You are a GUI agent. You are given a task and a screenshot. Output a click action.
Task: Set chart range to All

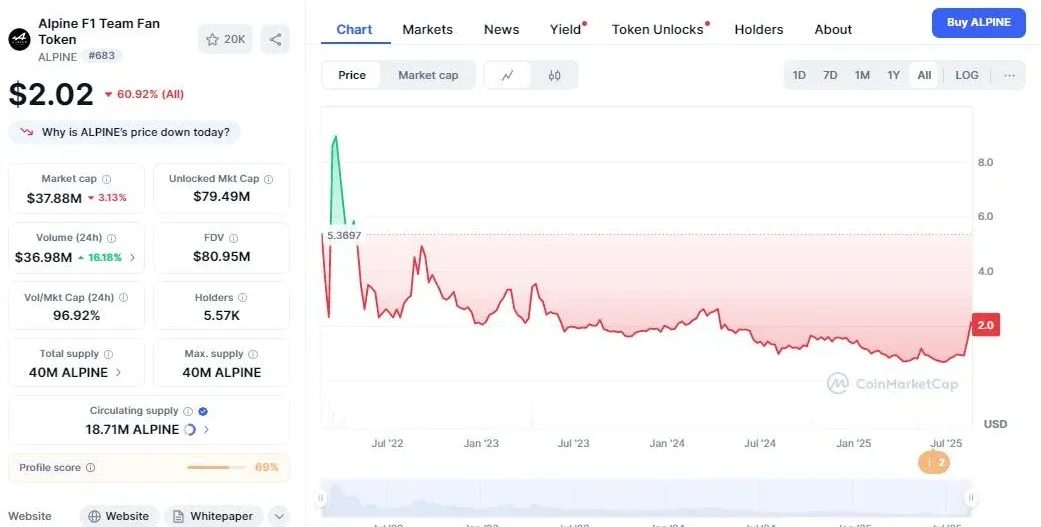pos(924,75)
